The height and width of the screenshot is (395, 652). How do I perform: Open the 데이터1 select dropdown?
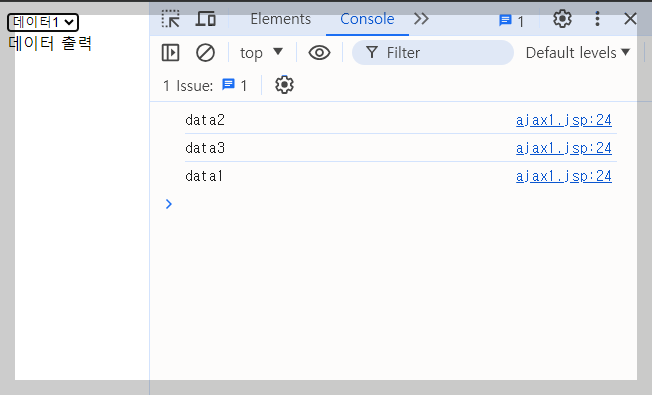click(43, 22)
